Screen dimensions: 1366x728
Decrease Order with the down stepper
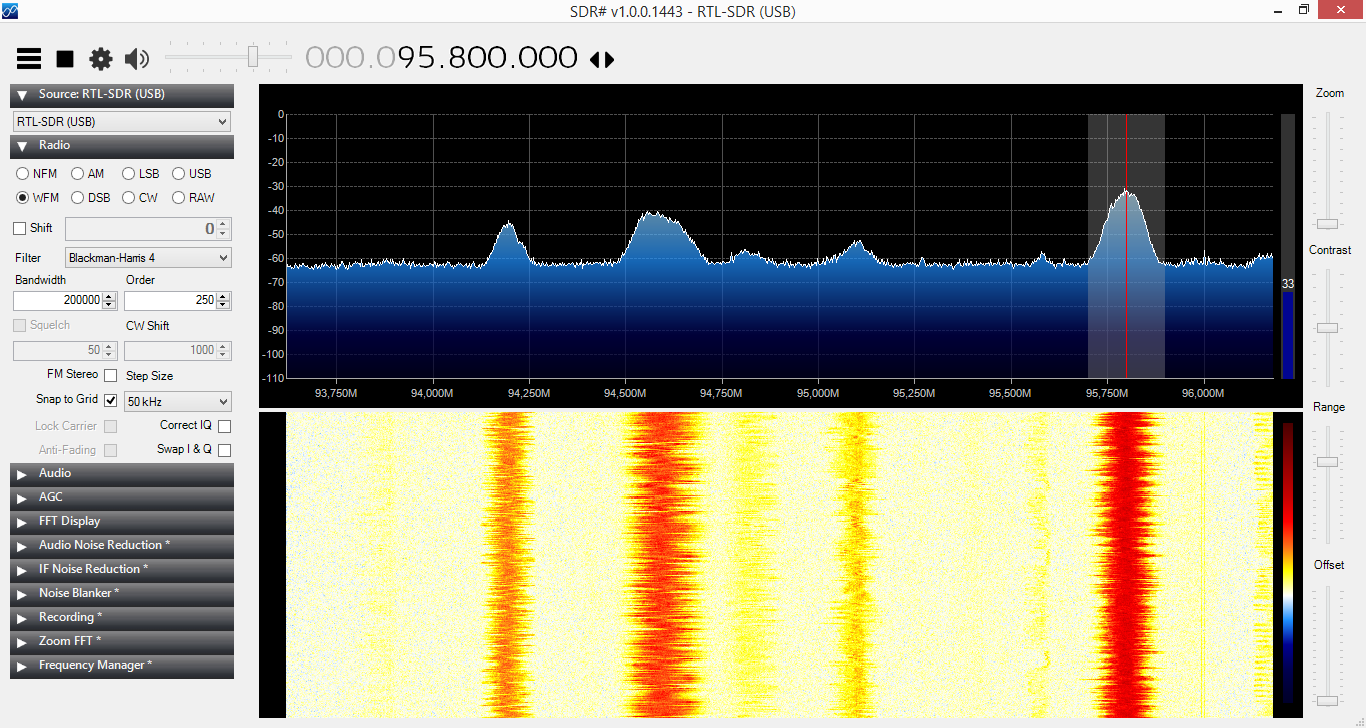point(224,305)
